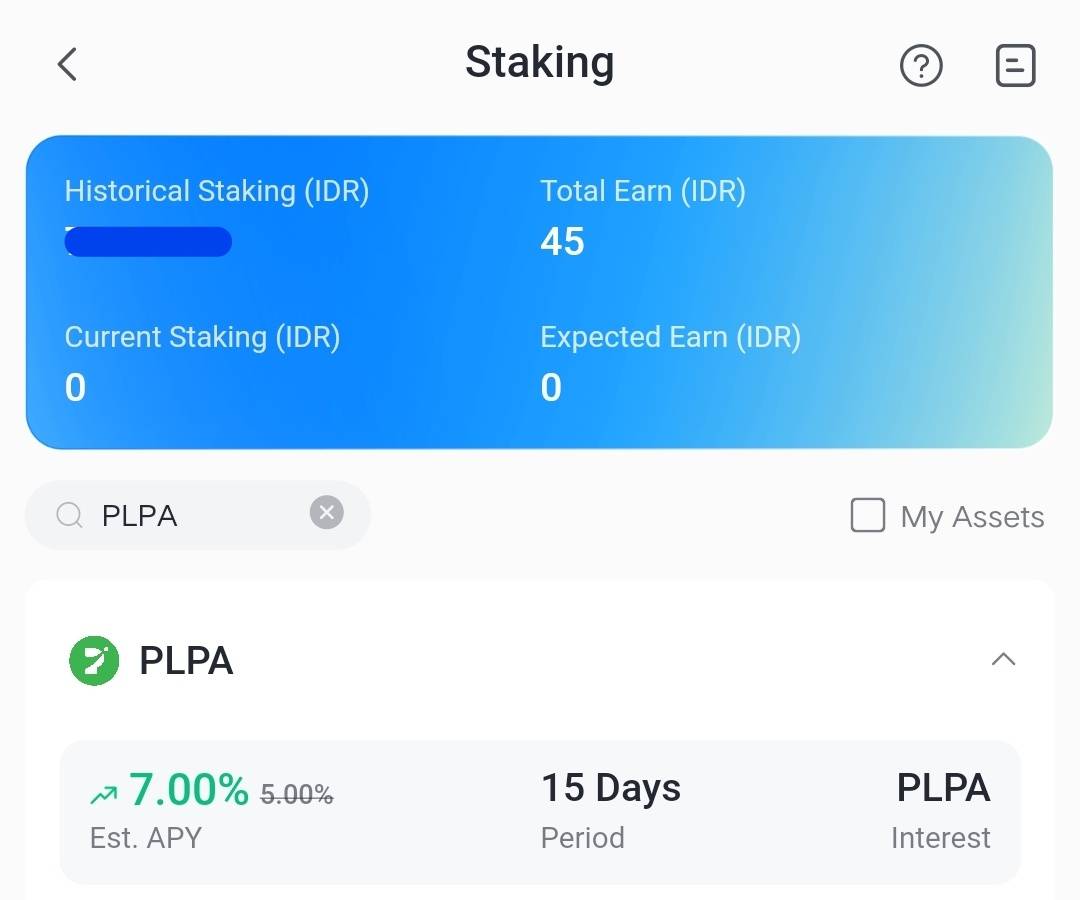This screenshot has height=900, width=1080.
Task: Tap the back arrow to exit Staking
Action: click(66, 63)
